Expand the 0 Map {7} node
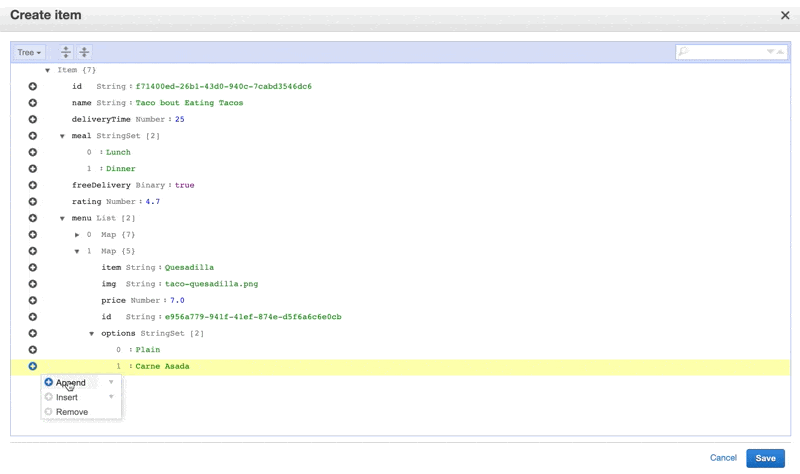The width and height of the screenshot is (800, 474). pos(77,235)
